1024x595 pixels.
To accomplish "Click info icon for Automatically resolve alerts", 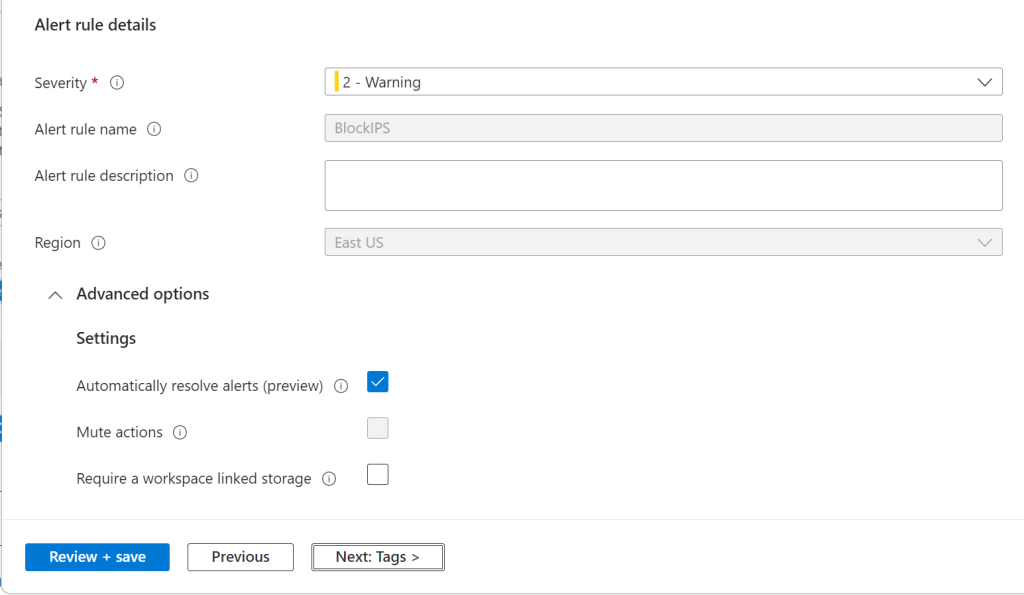I will click(341, 386).
